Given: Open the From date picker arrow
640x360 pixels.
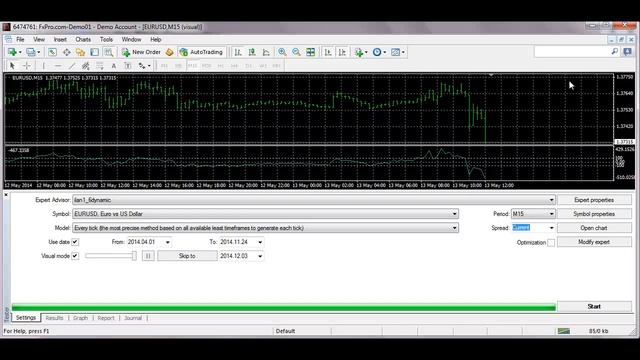Looking at the screenshot, I should (x=167, y=242).
